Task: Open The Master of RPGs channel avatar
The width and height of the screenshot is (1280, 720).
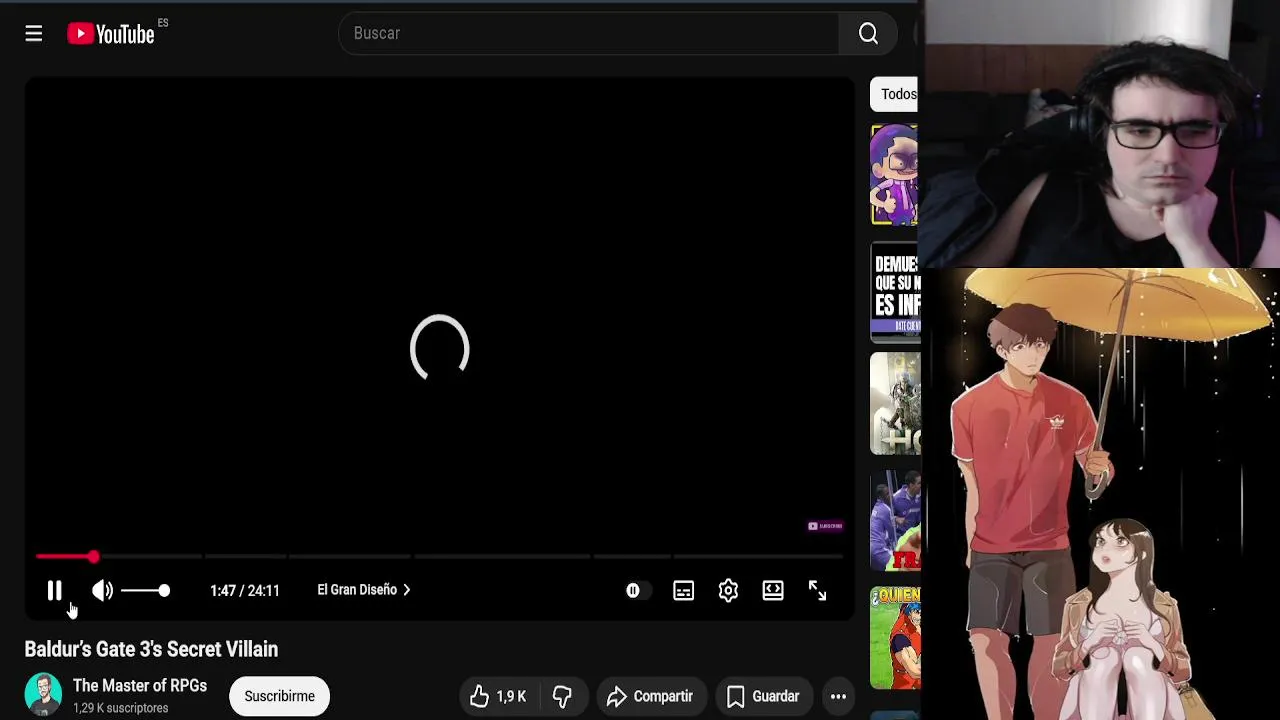Action: coord(43,695)
